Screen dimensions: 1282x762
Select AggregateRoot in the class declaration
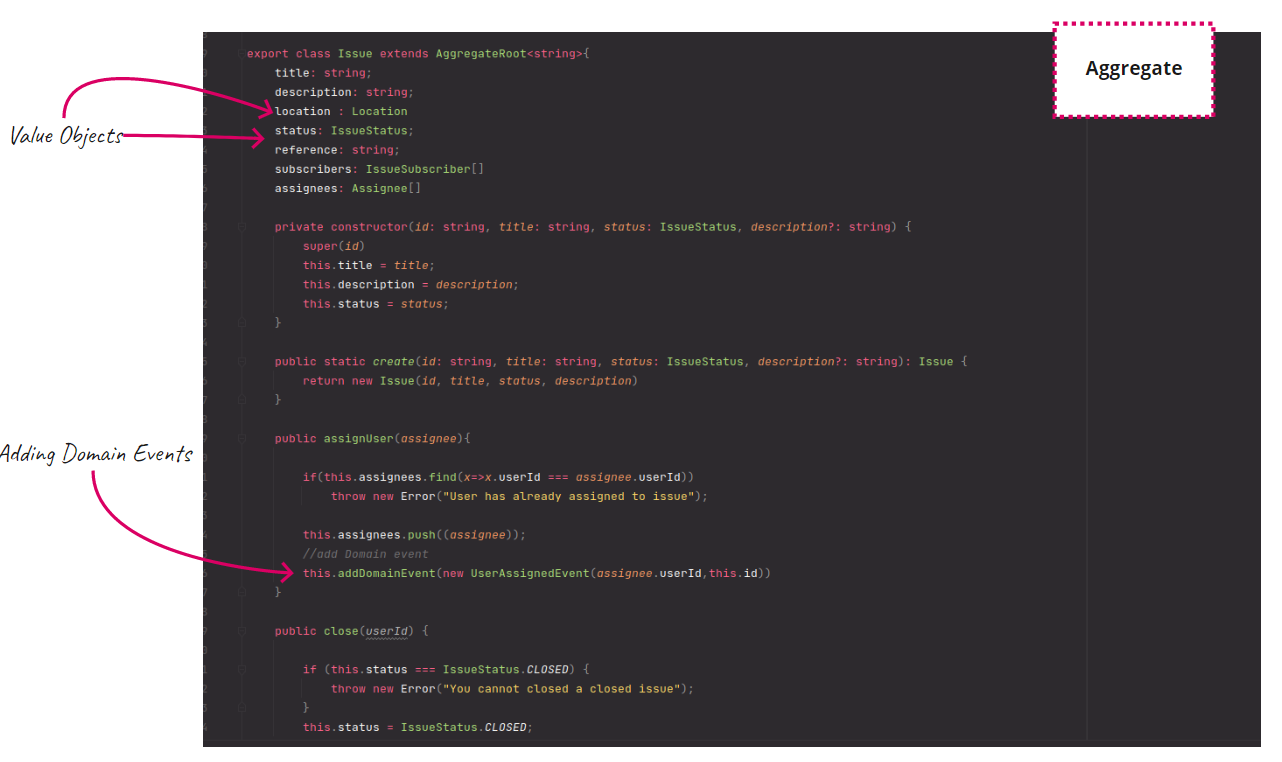(481, 53)
